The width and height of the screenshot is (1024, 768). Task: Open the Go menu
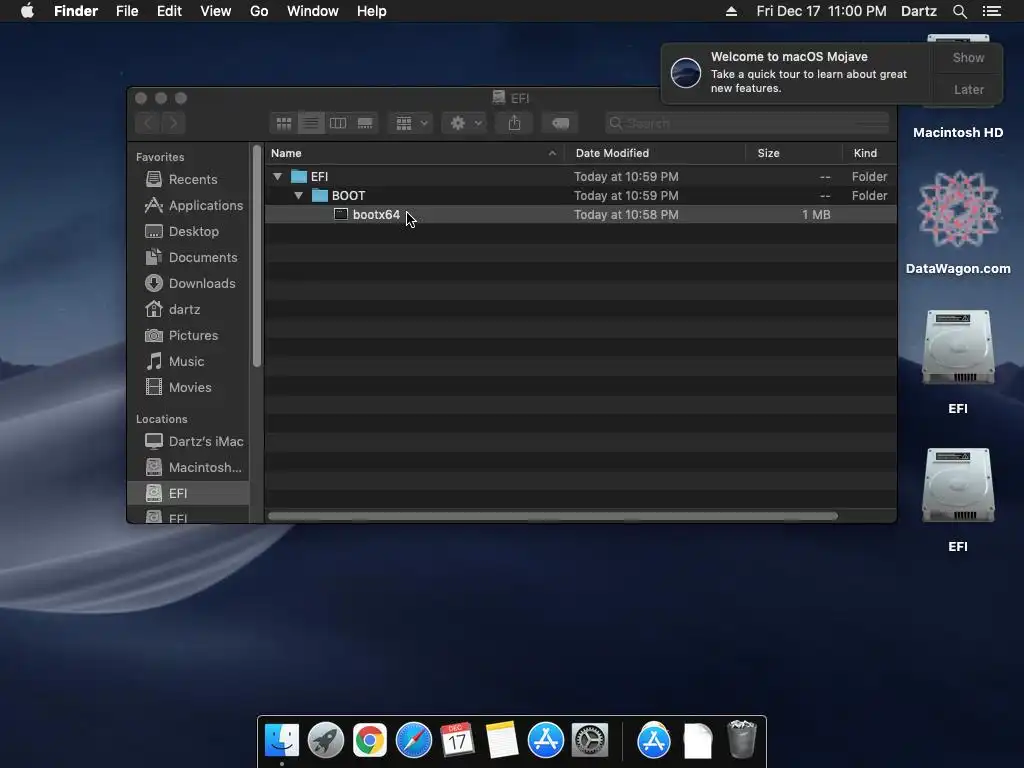tap(259, 11)
